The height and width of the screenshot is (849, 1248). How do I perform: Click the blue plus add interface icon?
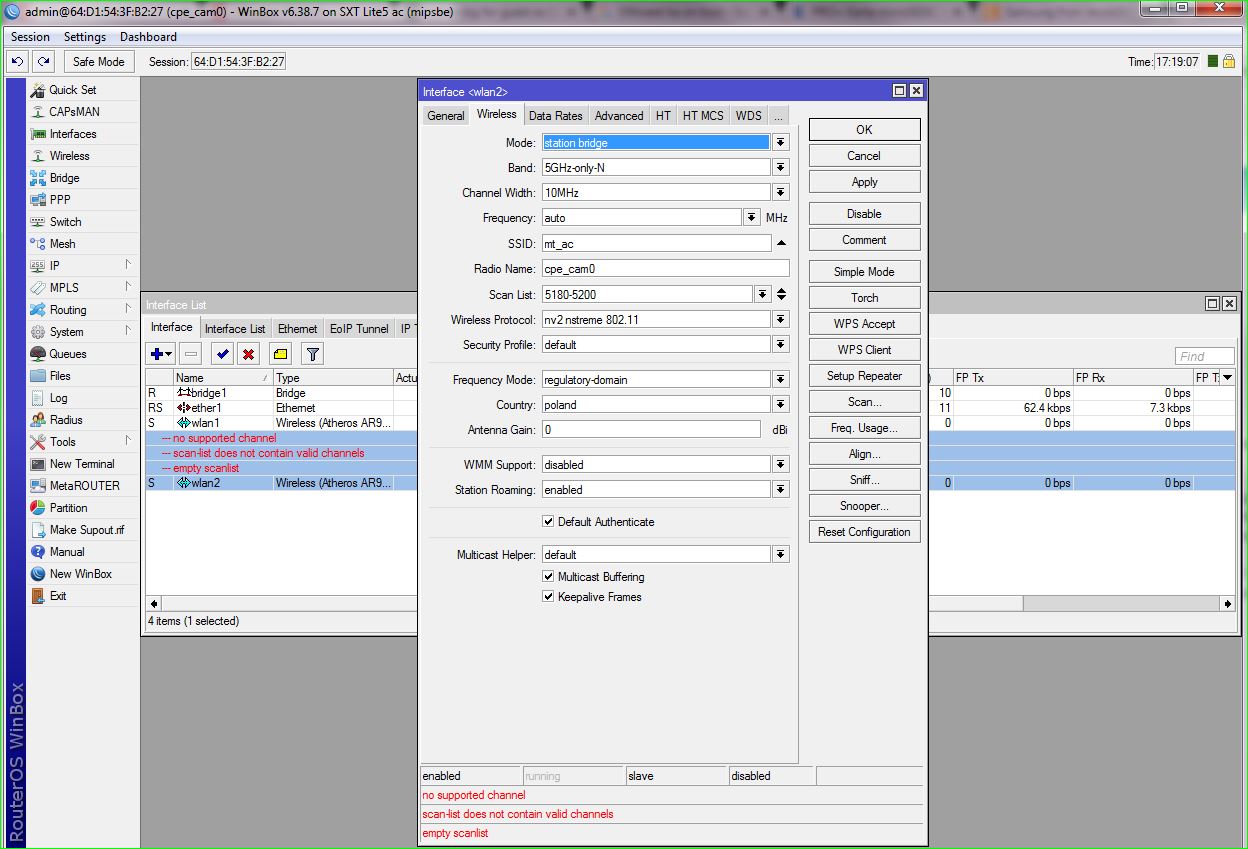(x=157, y=354)
